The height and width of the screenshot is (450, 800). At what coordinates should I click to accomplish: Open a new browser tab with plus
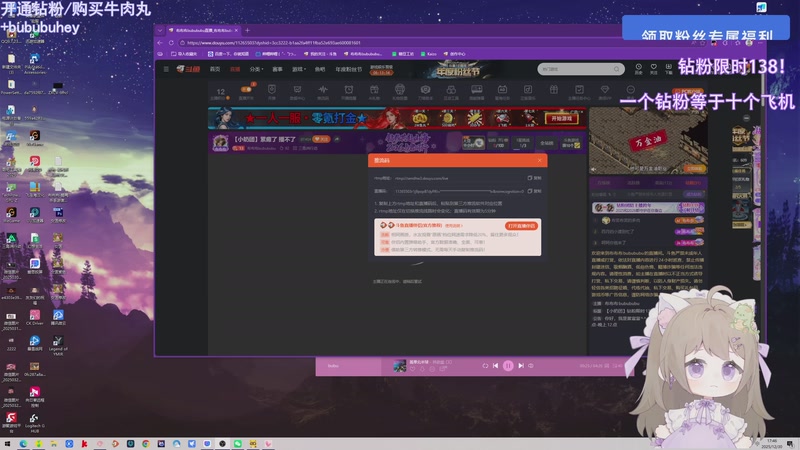click(247, 30)
